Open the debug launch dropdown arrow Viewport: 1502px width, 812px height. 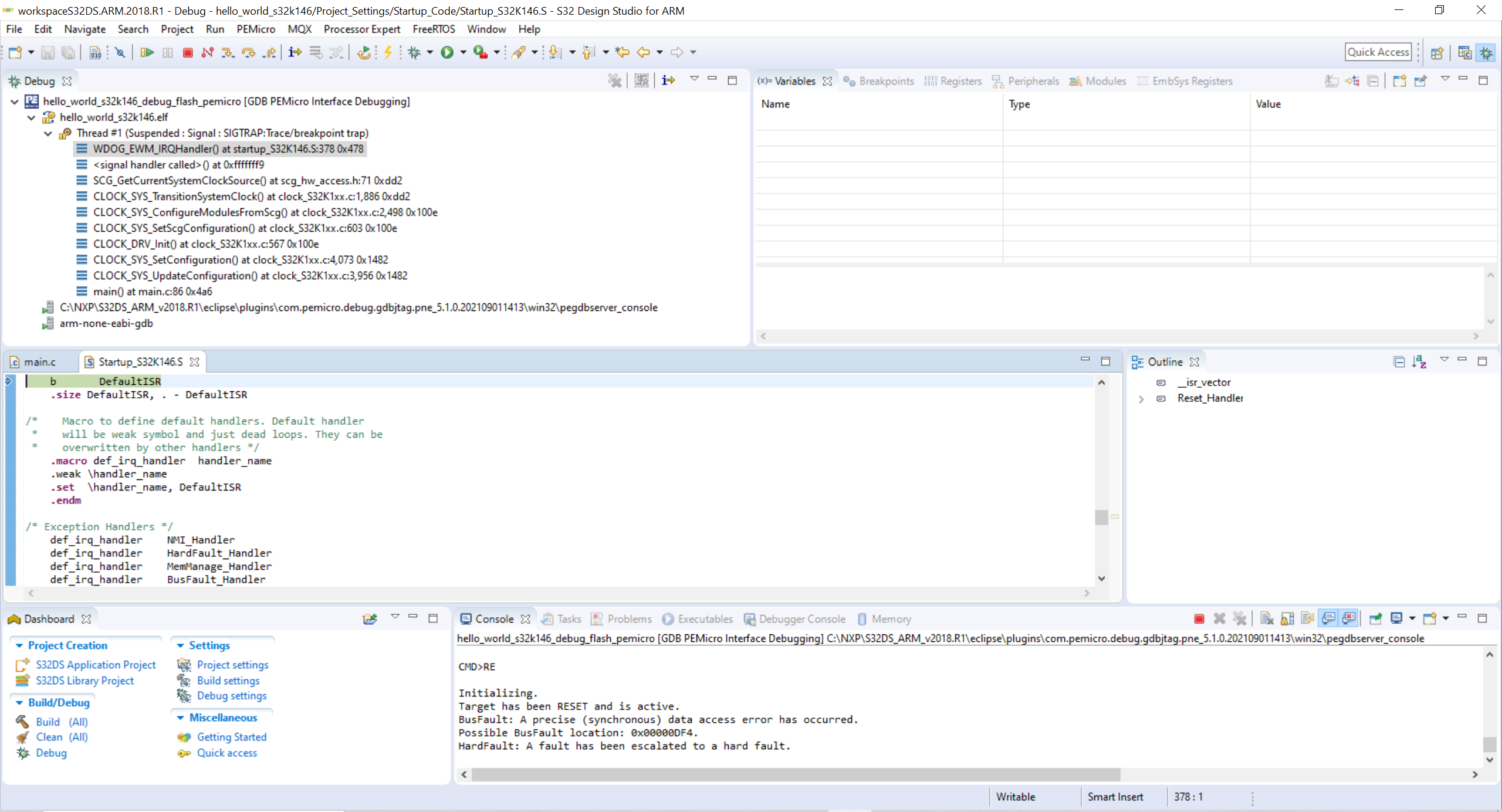point(430,52)
